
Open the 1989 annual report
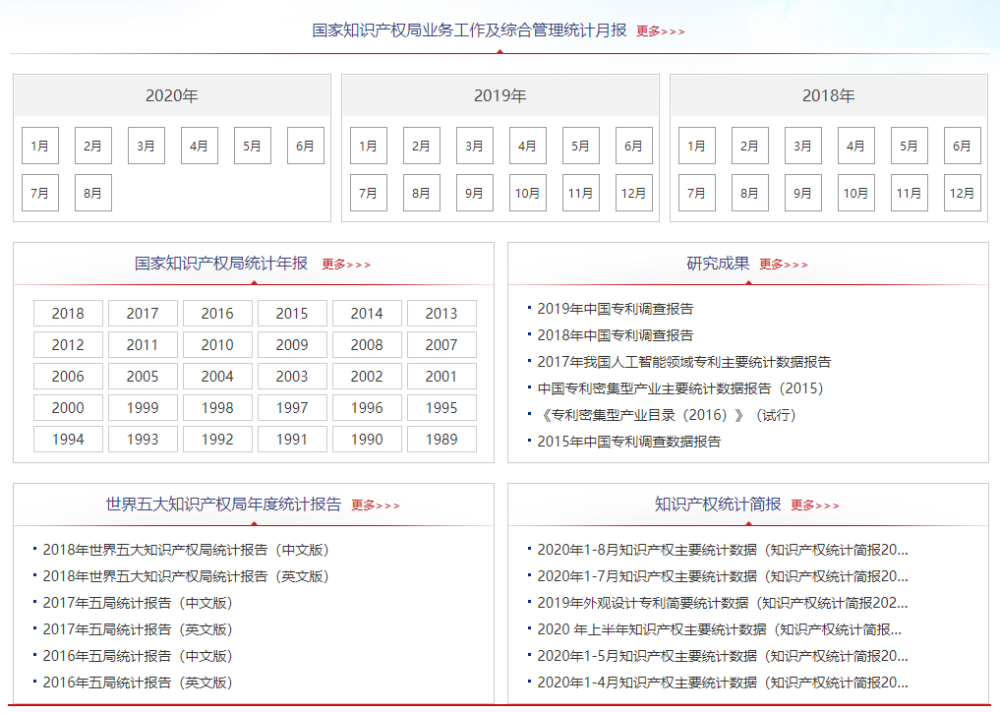(441, 439)
